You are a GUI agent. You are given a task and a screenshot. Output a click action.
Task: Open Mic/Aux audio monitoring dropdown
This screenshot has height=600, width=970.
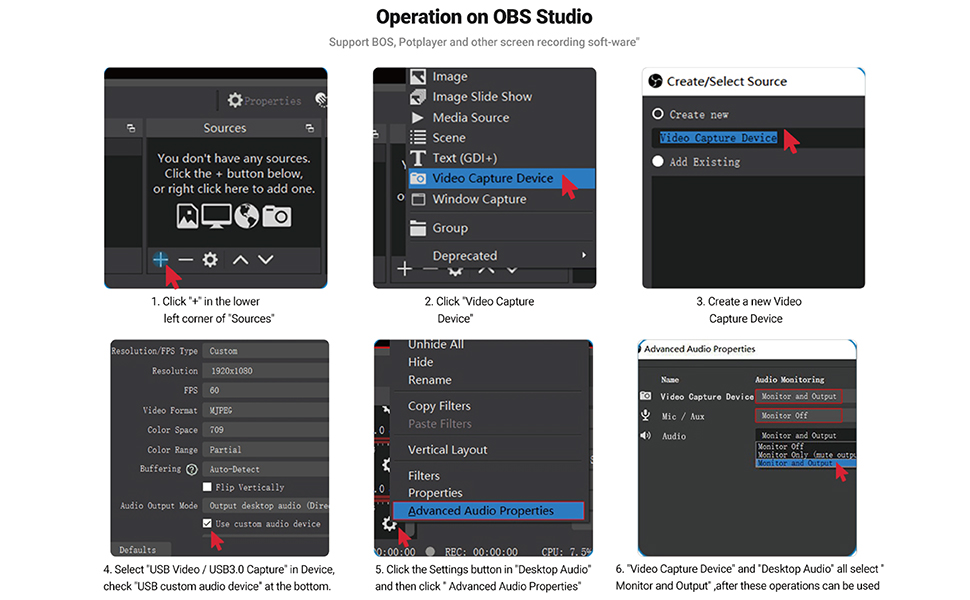[798, 415]
